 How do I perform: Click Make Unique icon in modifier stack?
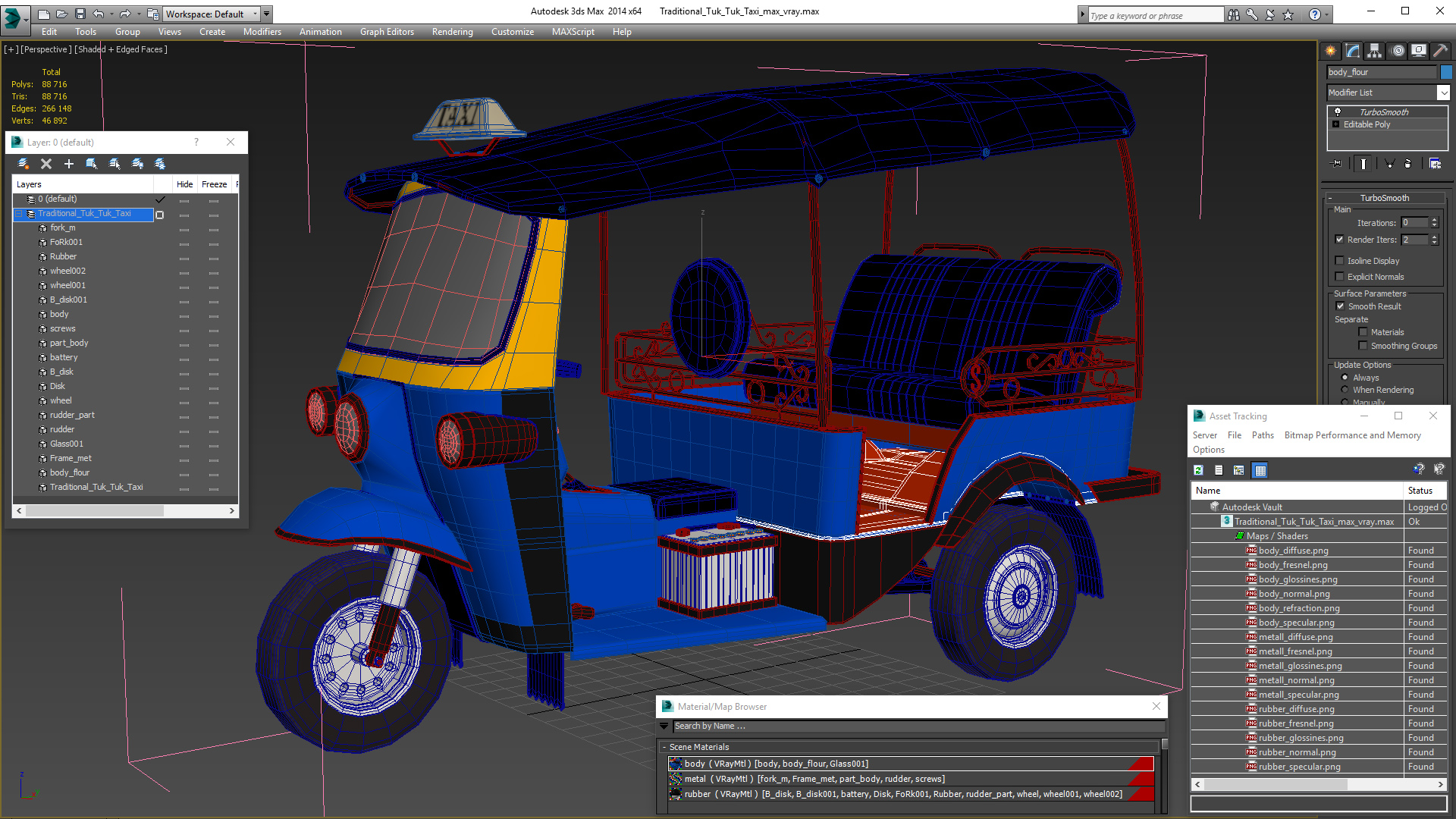1389,163
